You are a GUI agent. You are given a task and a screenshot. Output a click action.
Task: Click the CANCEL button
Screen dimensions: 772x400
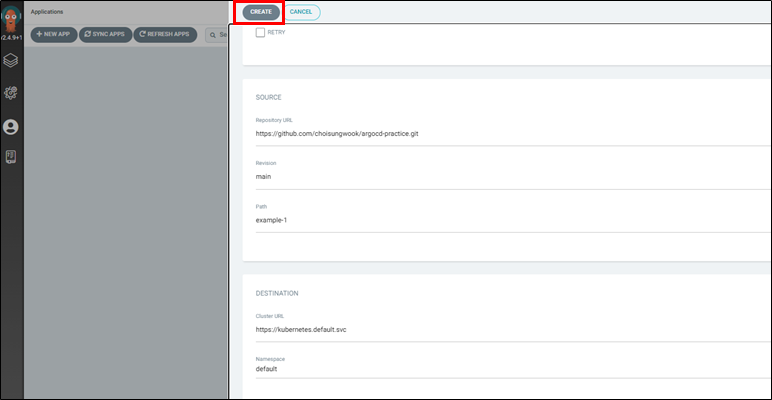click(301, 12)
